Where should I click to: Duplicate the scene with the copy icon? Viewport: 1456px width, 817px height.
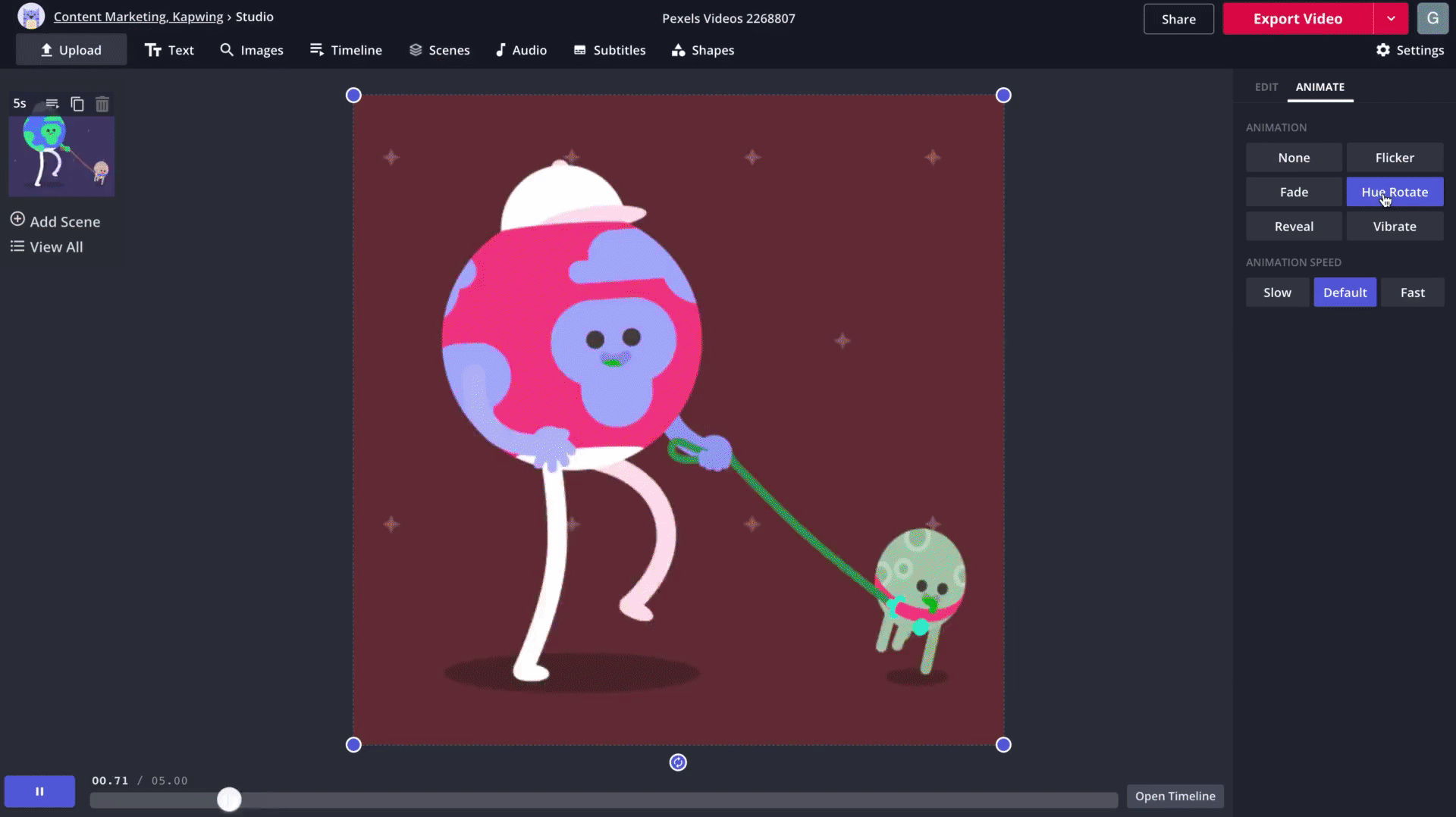point(77,104)
